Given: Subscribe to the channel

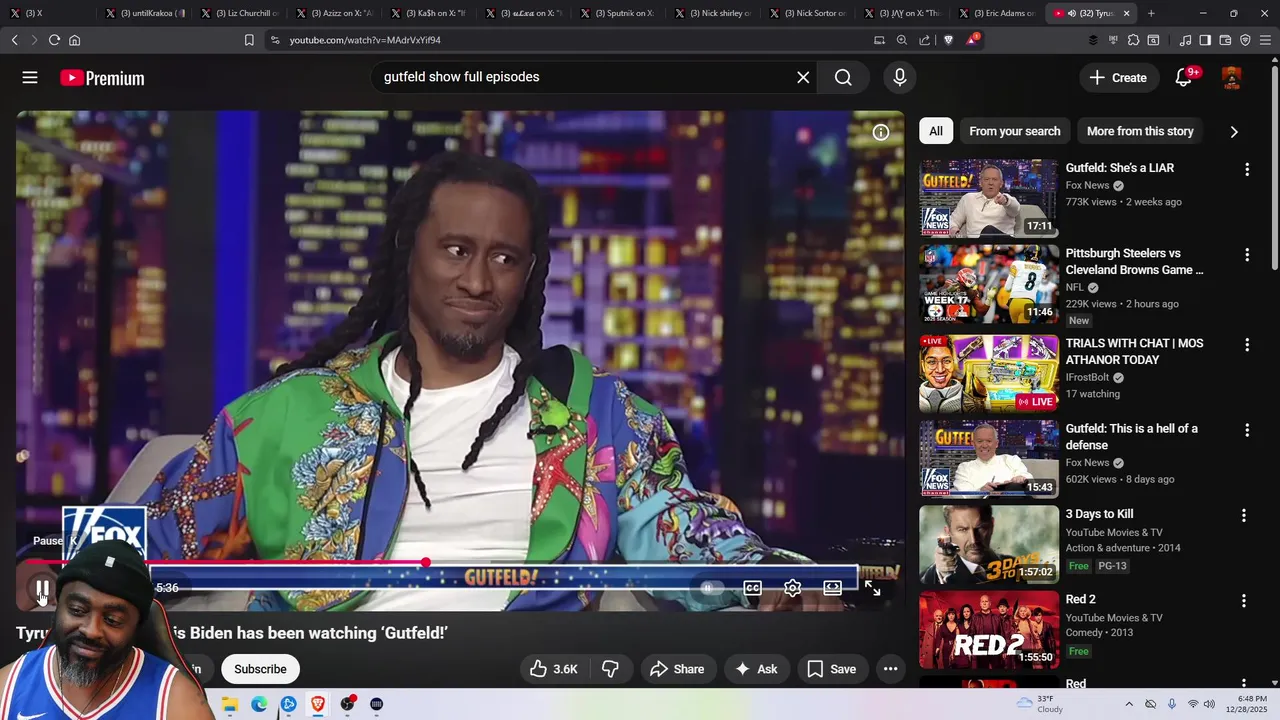Looking at the screenshot, I should (260, 669).
